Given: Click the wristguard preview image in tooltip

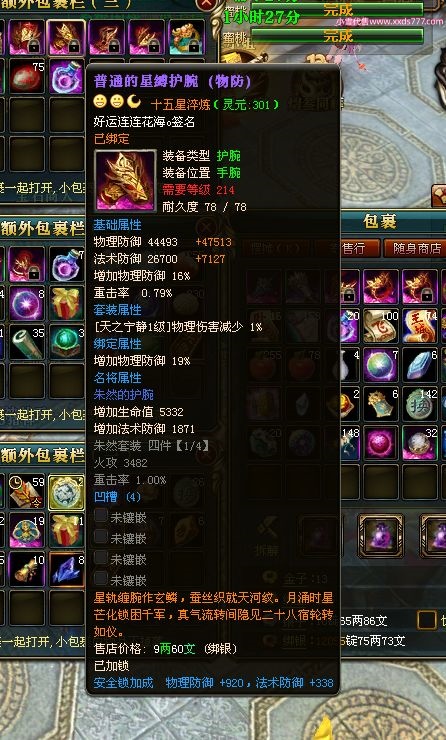Looking at the screenshot, I should click(x=126, y=180).
